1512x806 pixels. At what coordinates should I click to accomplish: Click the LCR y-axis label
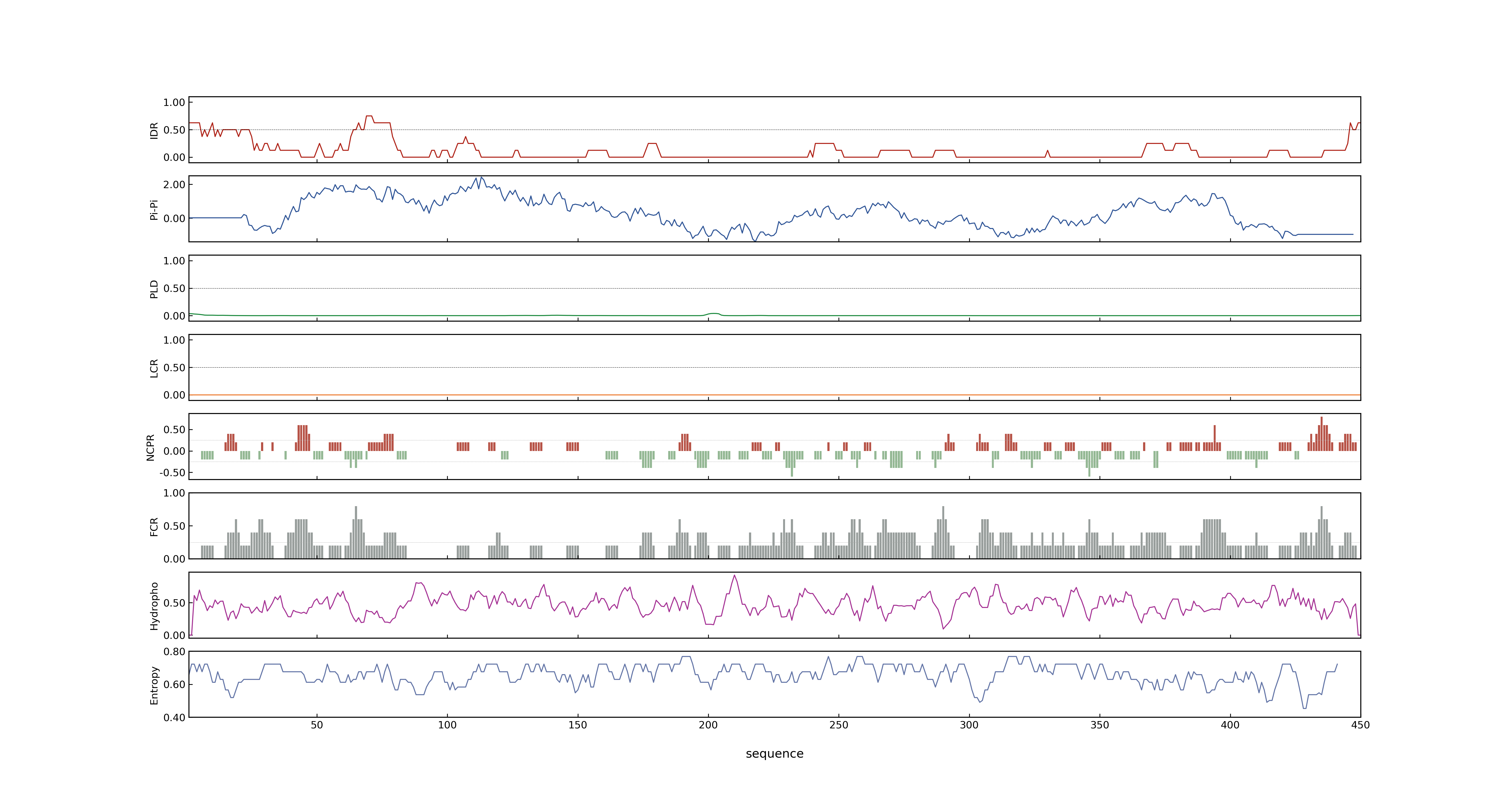point(154,368)
